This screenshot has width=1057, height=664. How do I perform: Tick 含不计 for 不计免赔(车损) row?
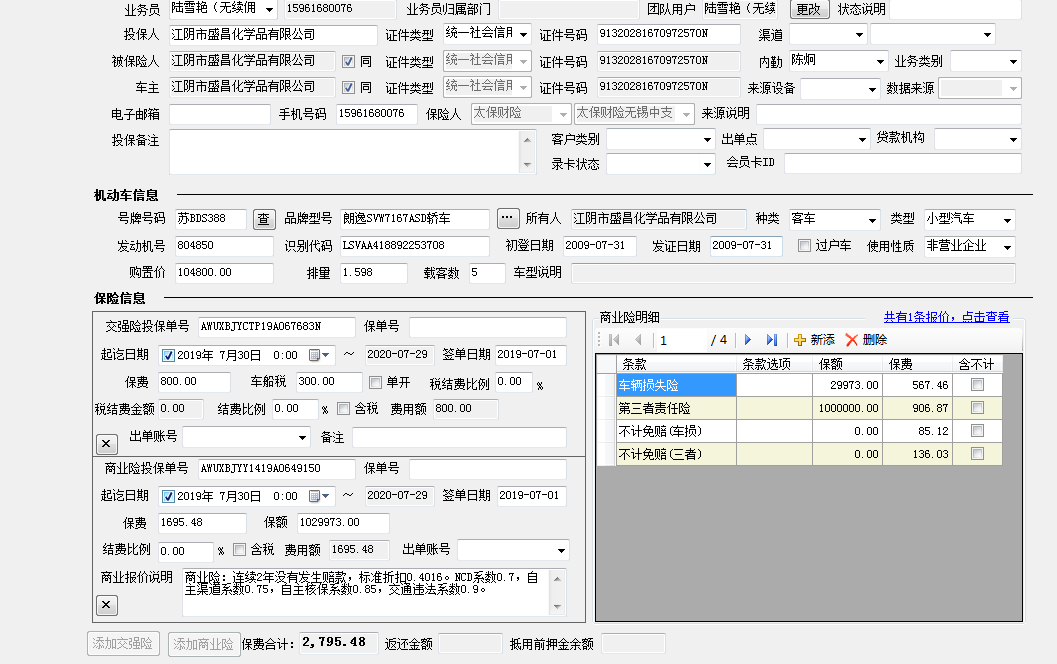pyautogui.click(x=977, y=431)
